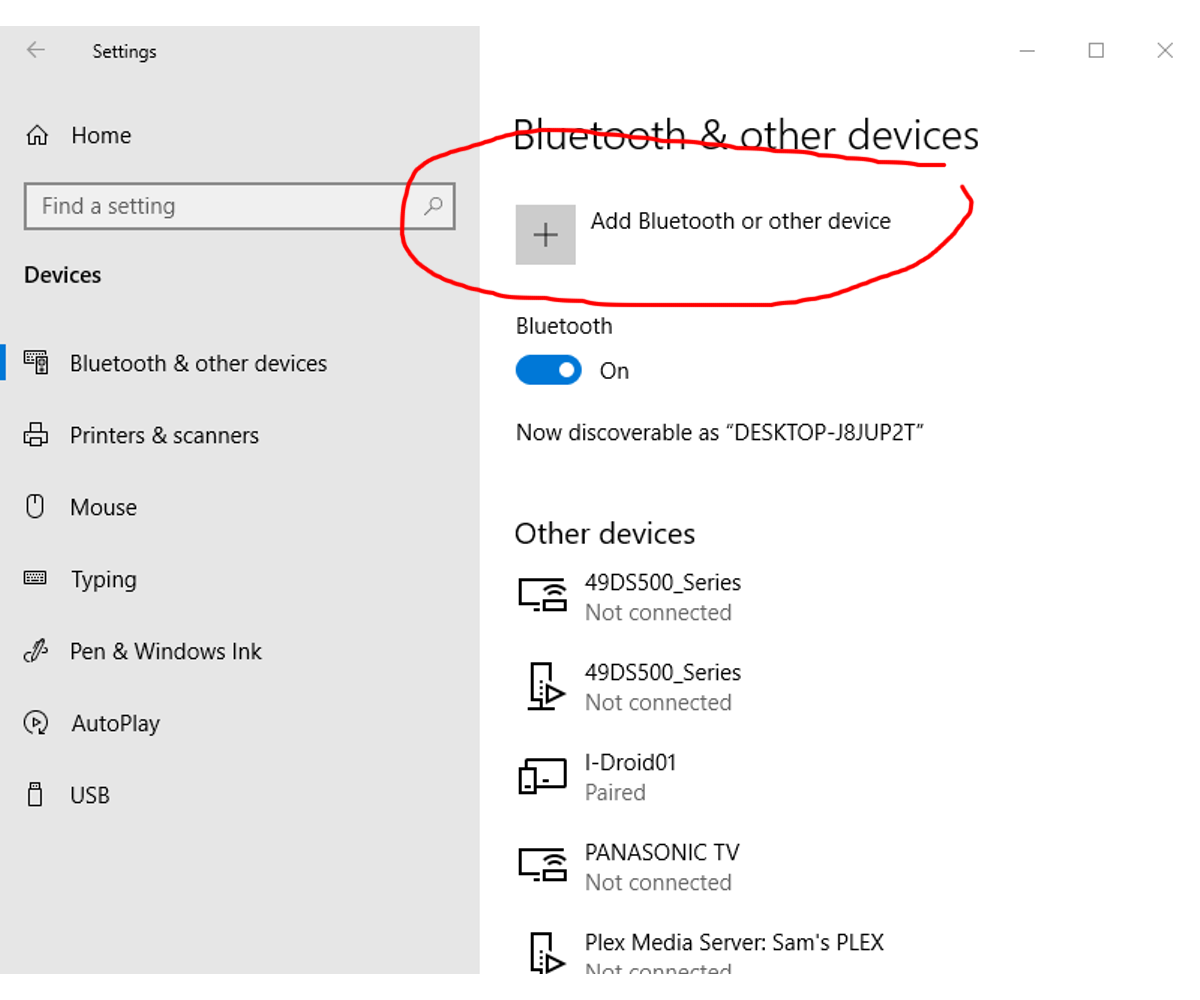Click the Mouse sidebar icon
This screenshot has height=1000, width=1200.
[x=35, y=506]
